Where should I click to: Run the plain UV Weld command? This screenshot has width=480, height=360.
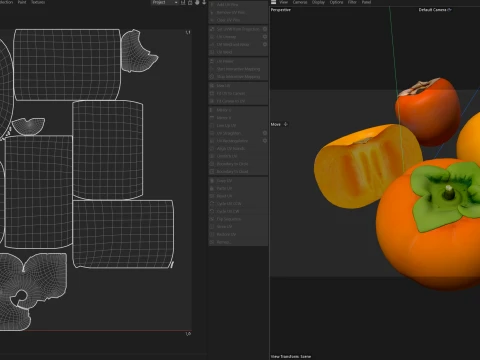pyautogui.click(x=238, y=52)
